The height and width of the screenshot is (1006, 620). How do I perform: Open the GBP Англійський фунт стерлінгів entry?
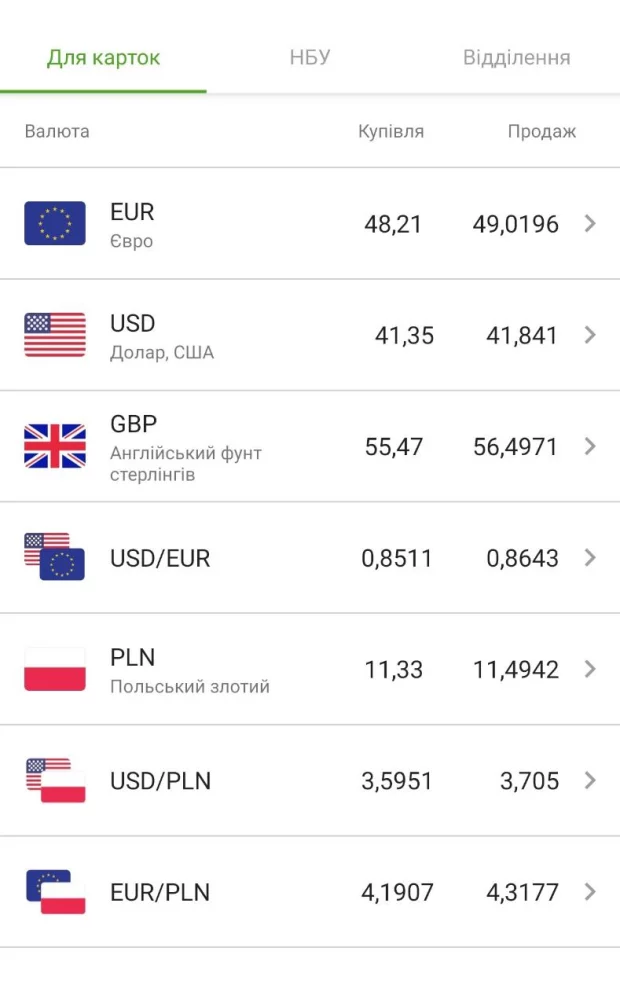pyautogui.click(x=185, y=447)
